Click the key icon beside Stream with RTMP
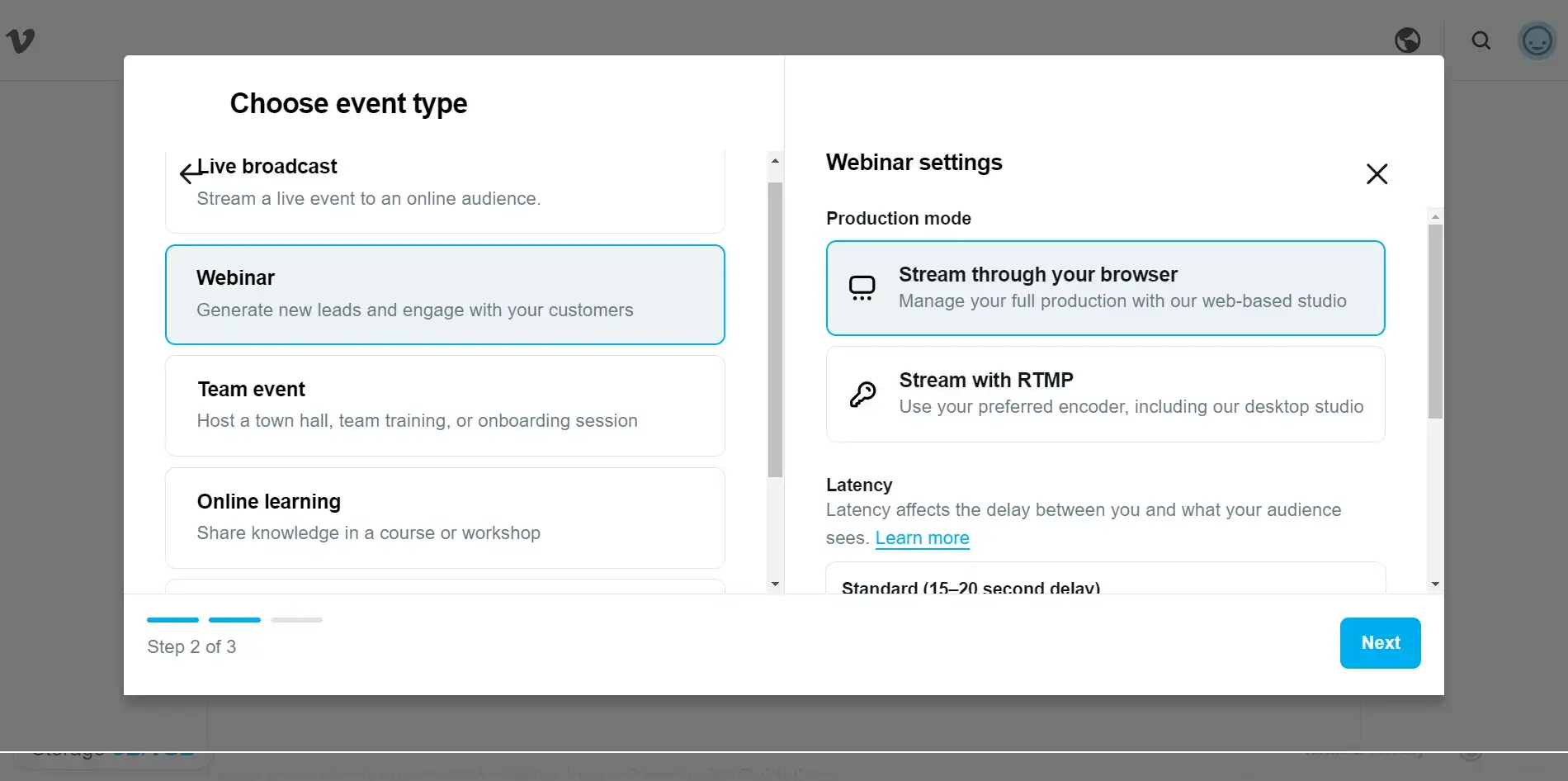Viewport: 1568px width, 781px height. click(863, 394)
